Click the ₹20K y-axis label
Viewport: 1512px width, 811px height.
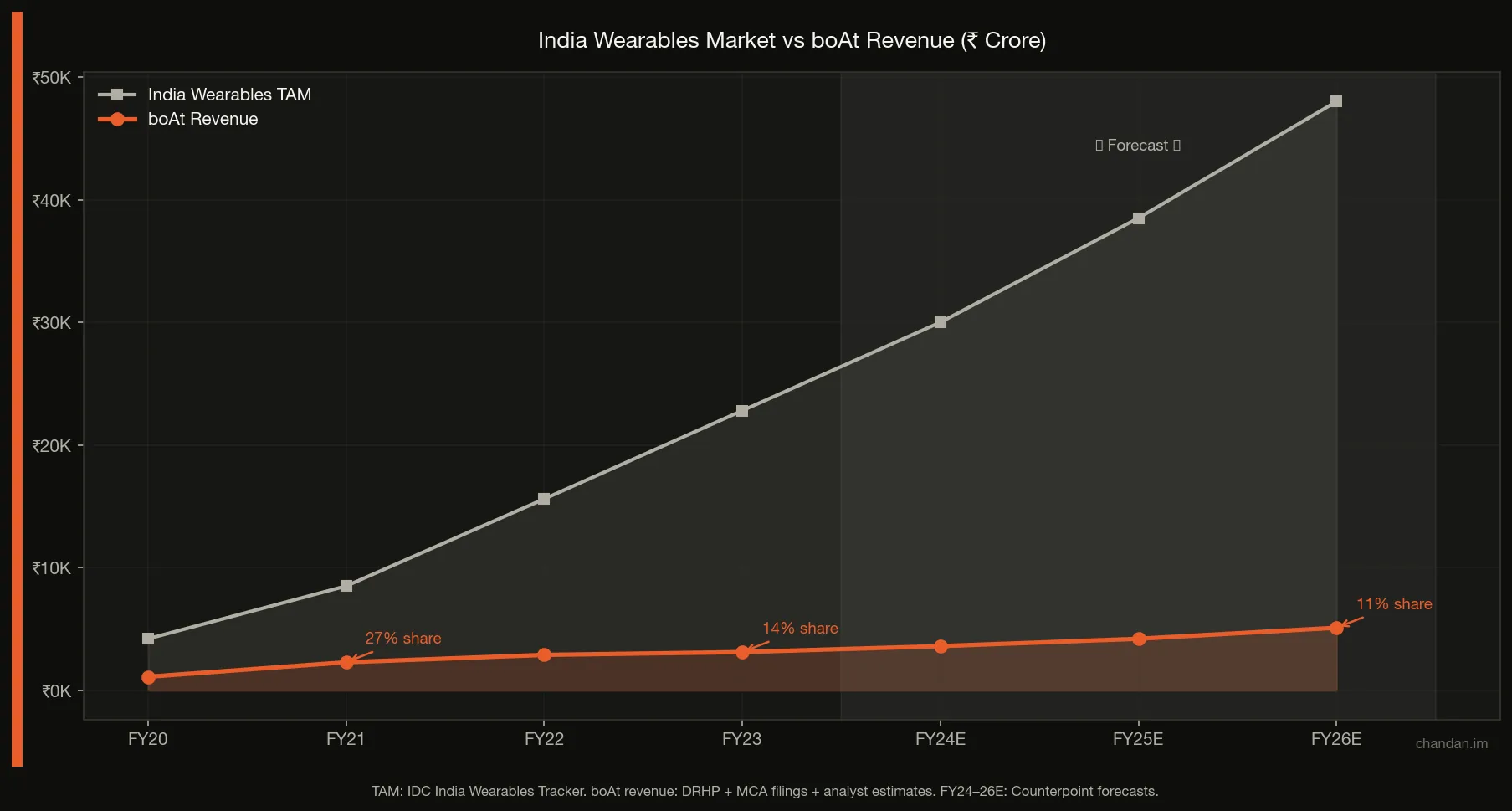52,446
